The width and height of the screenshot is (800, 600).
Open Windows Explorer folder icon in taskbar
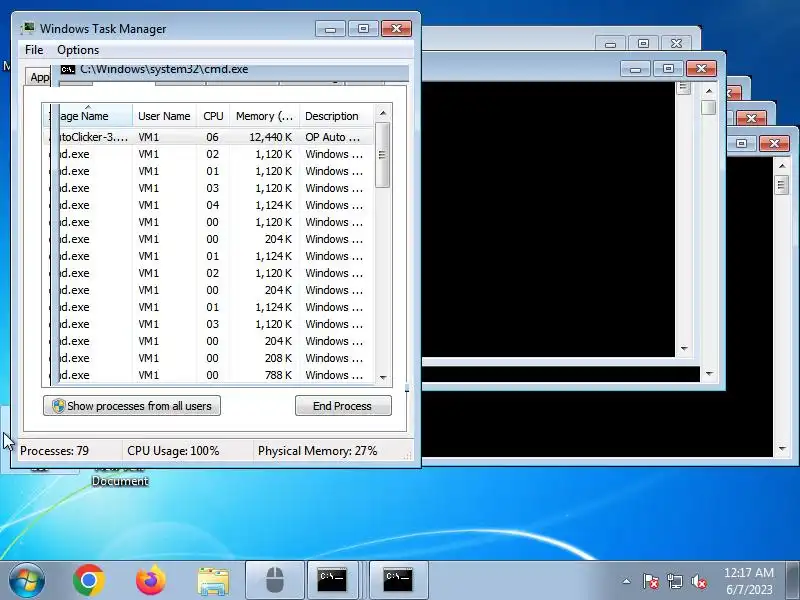coord(213,581)
